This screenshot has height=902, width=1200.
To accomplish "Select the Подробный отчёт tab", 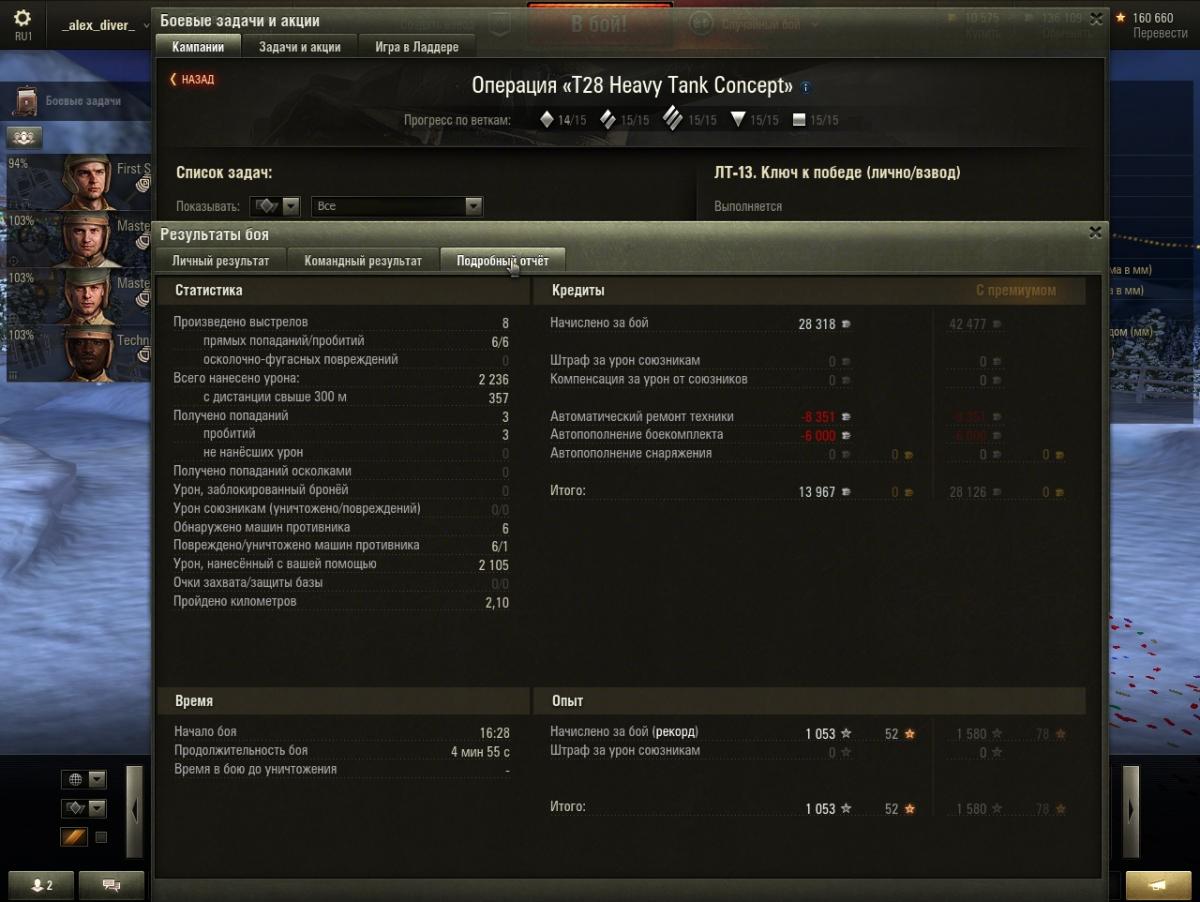I will (502, 261).
